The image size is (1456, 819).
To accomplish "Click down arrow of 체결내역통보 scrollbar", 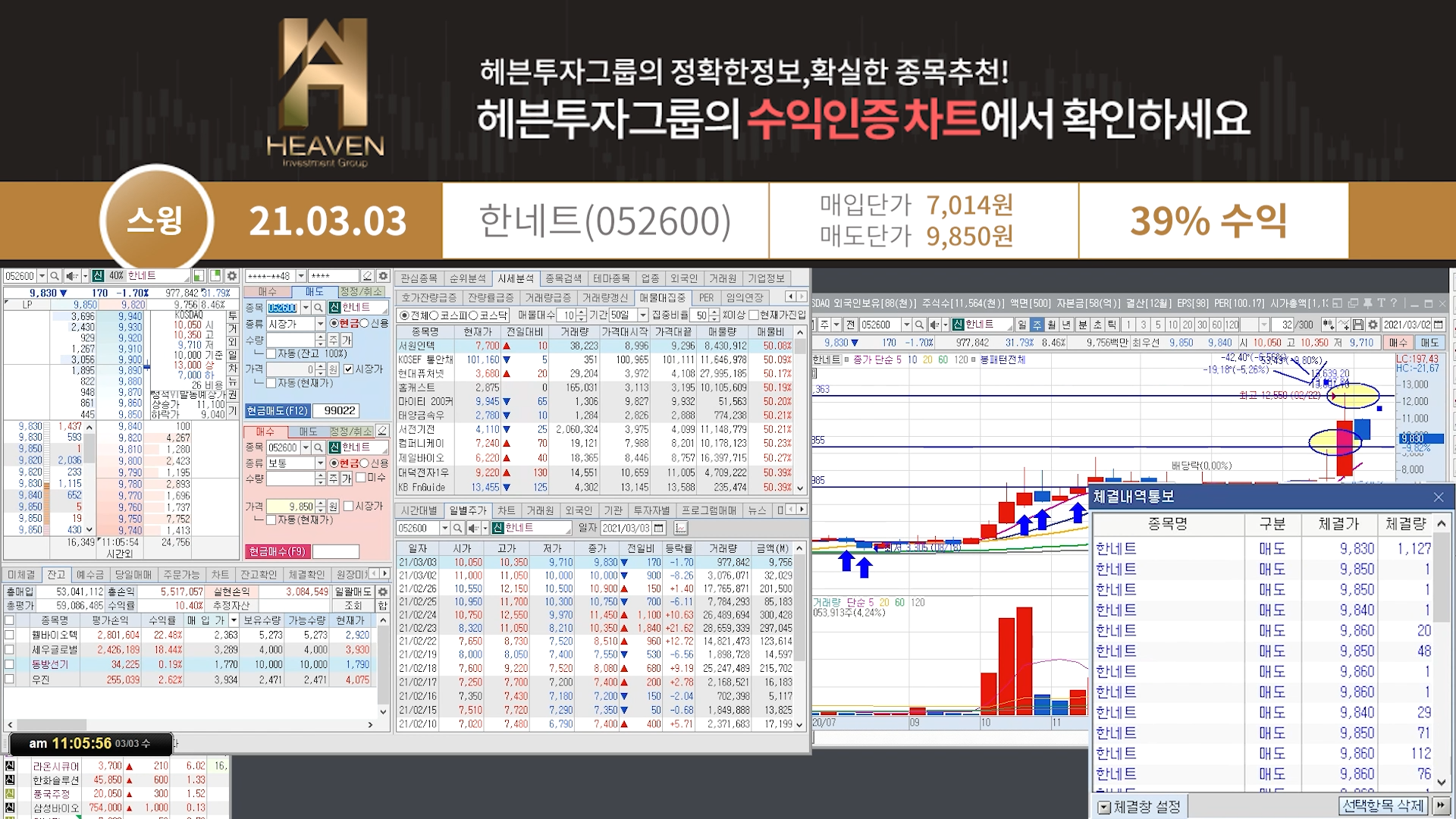I will click(1442, 783).
